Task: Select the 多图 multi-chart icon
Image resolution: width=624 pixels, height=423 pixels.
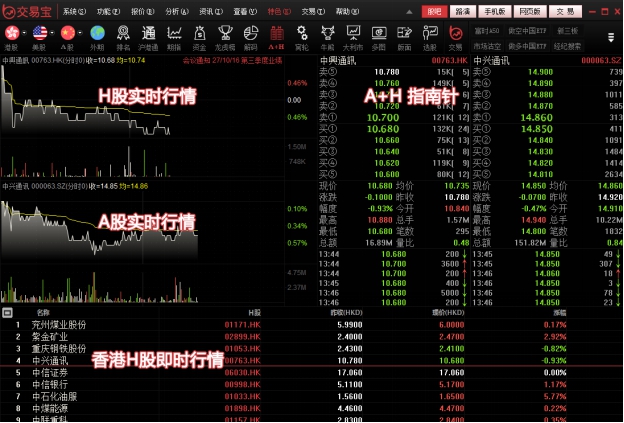Action: [x=378, y=38]
